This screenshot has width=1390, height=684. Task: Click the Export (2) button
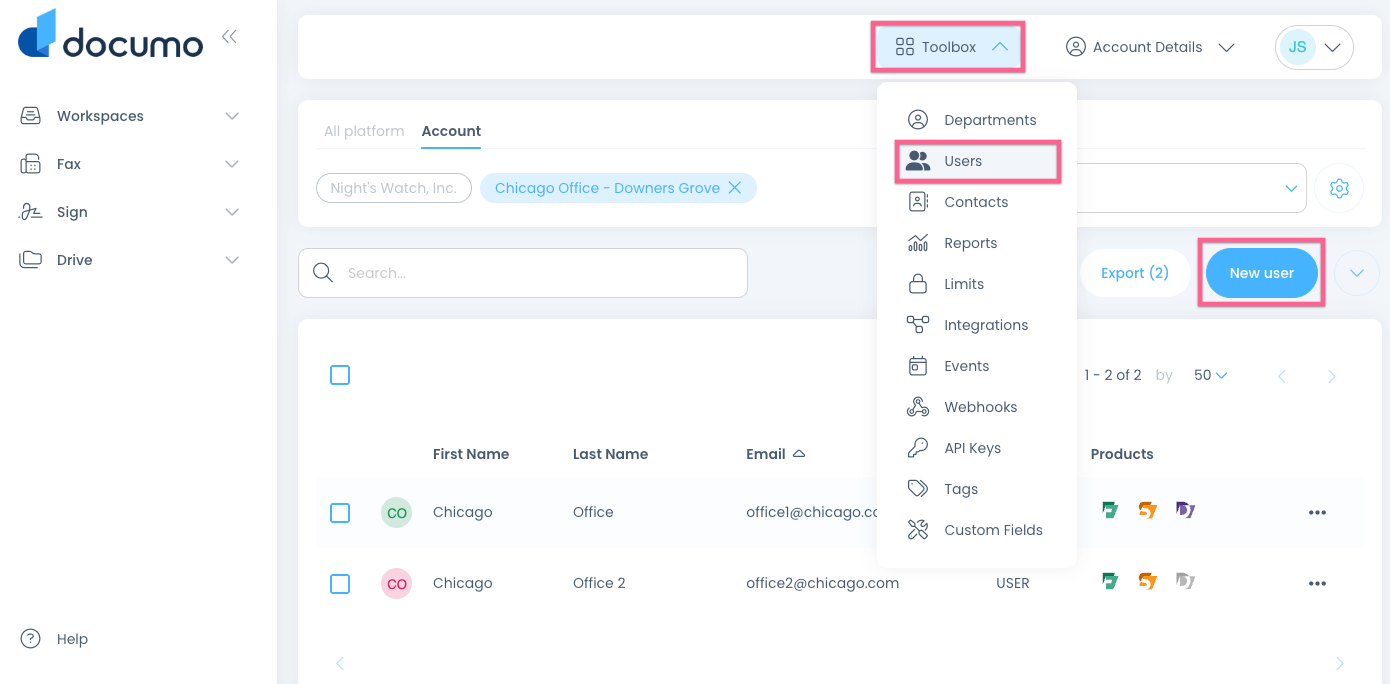pyautogui.click(x=1135, y=272)
